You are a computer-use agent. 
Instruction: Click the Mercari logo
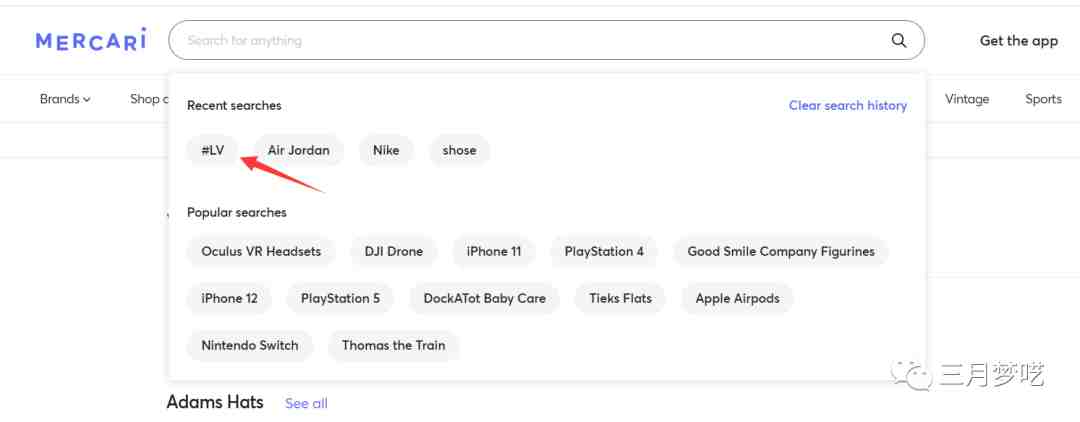click(91, 40)
